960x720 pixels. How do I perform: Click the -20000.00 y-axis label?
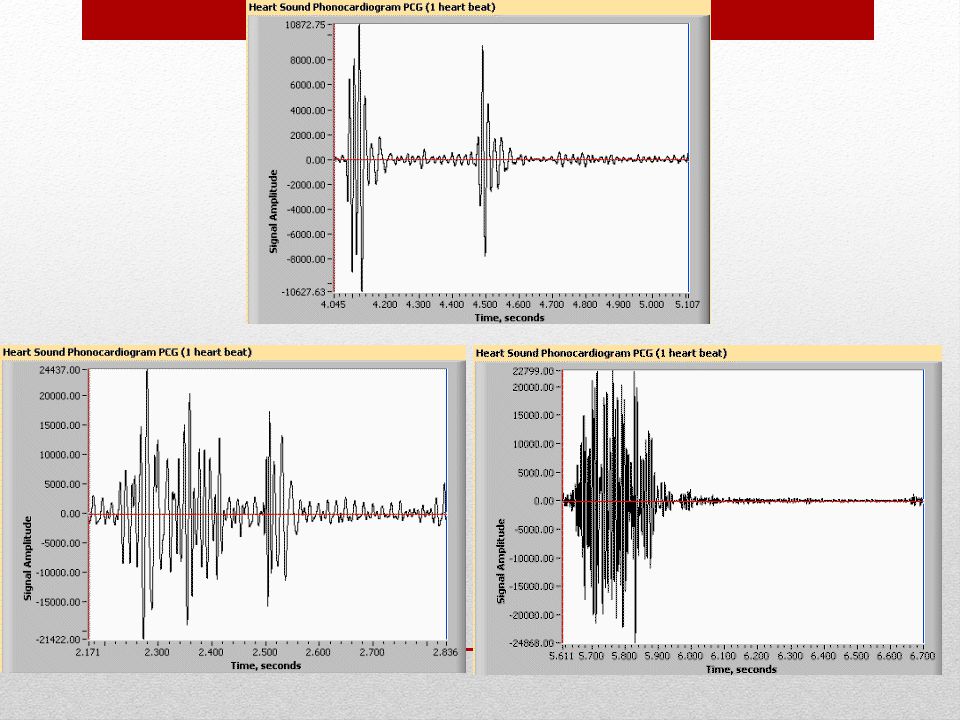pyautogui.click(x=531, y=615)
